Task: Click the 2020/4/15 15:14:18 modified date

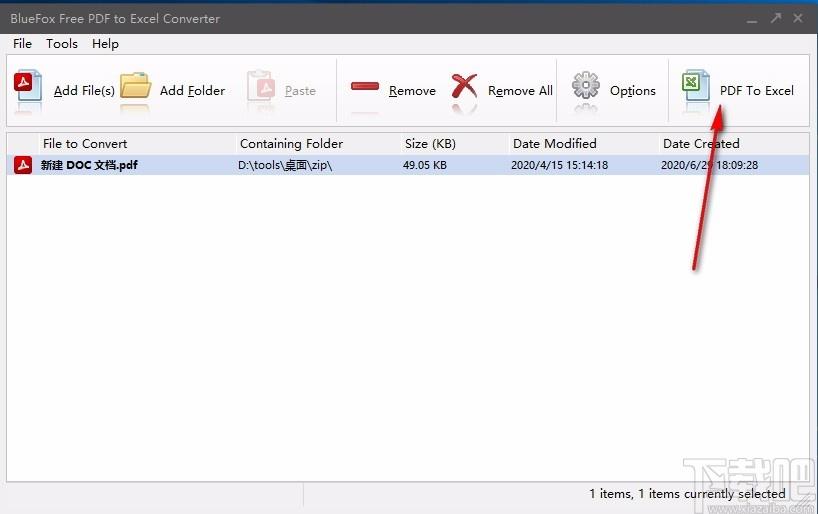Action: 559,165
